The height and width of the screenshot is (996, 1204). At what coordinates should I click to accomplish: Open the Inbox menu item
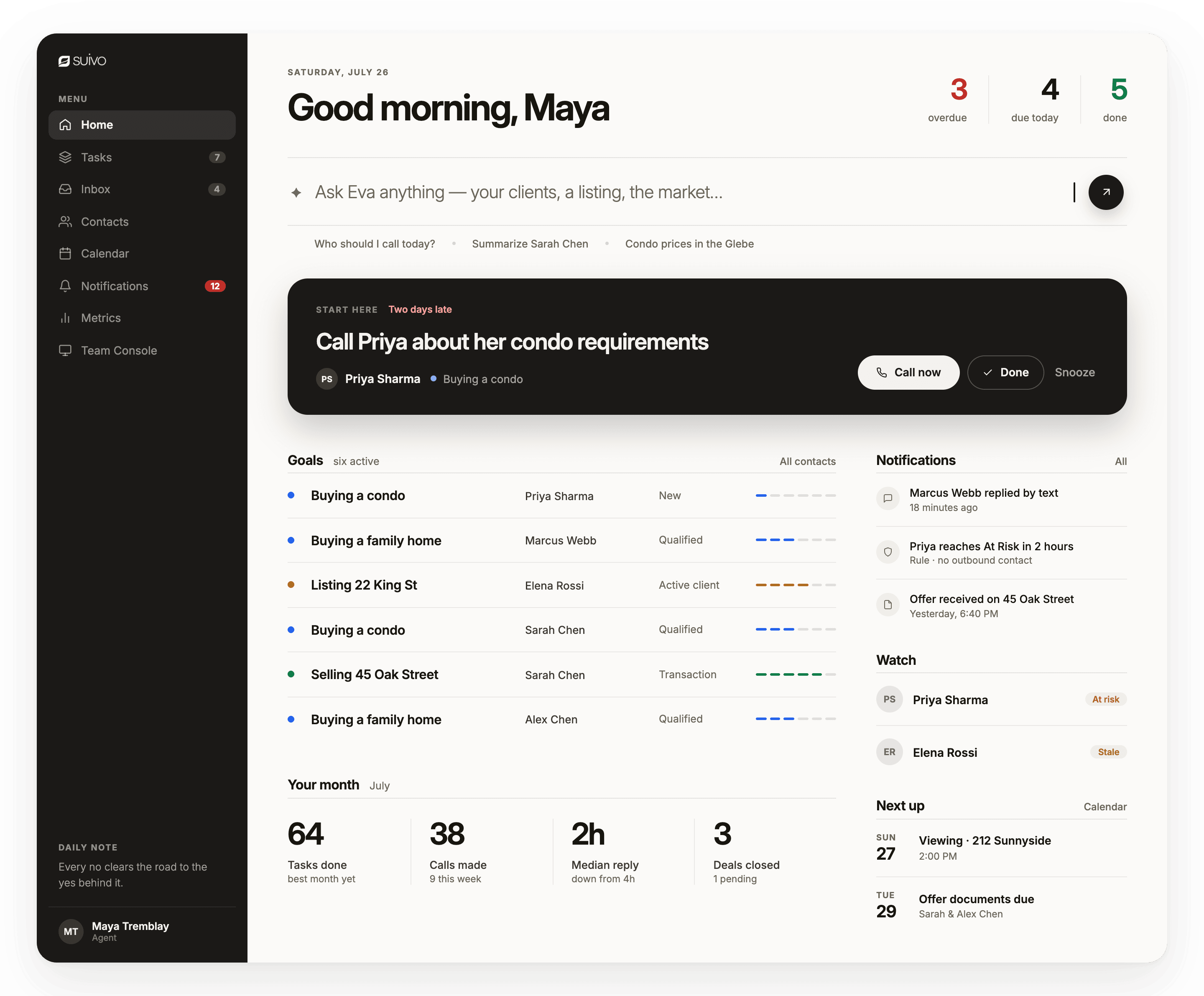142,189
